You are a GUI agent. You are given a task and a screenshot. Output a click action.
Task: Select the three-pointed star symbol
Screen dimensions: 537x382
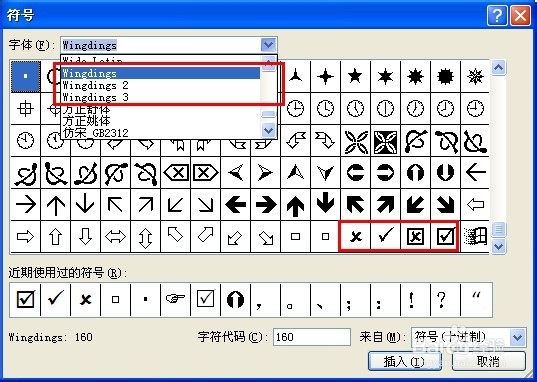click(x=296, y=76)
